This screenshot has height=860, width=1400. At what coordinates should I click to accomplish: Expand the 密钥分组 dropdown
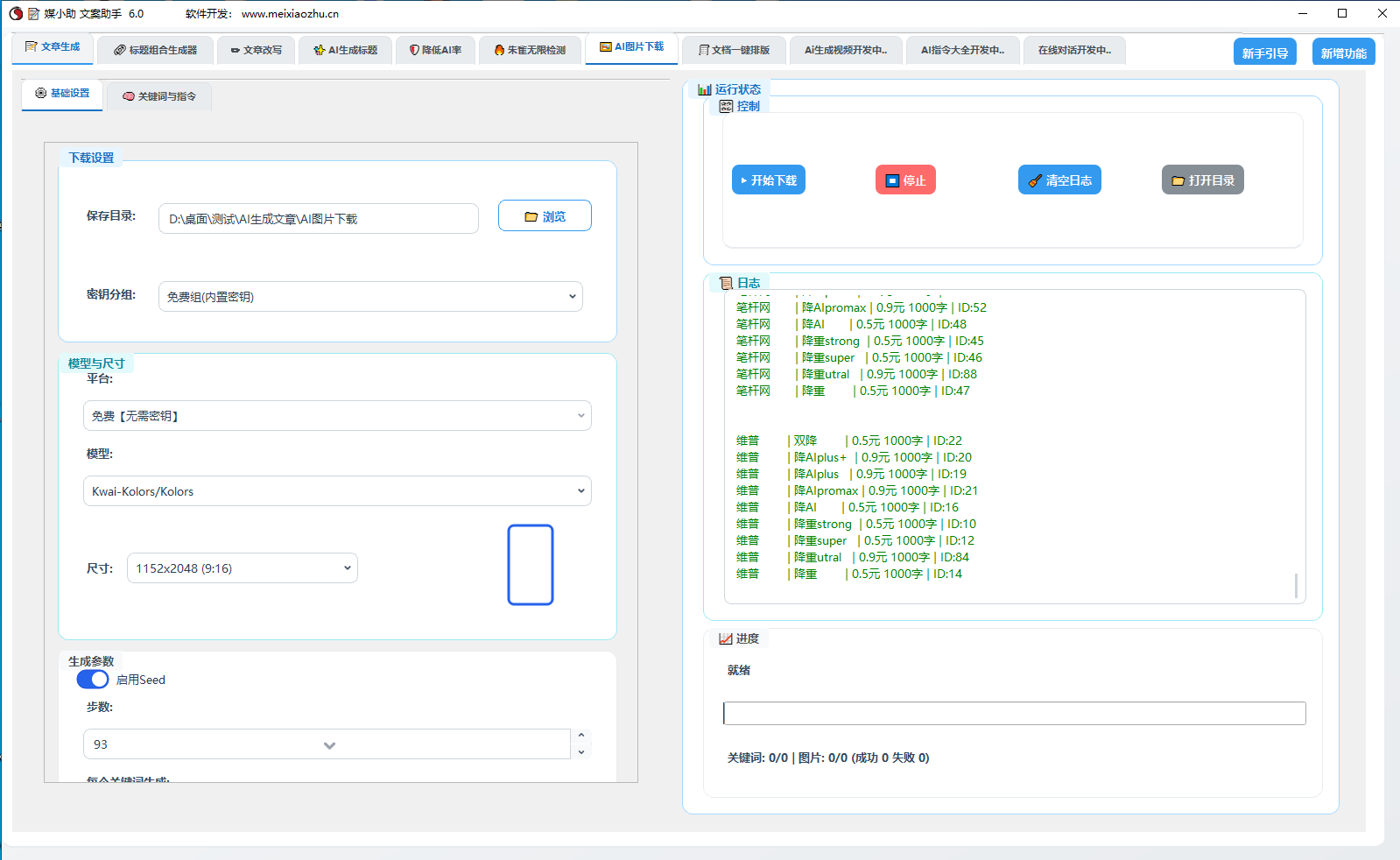[370, 297]
